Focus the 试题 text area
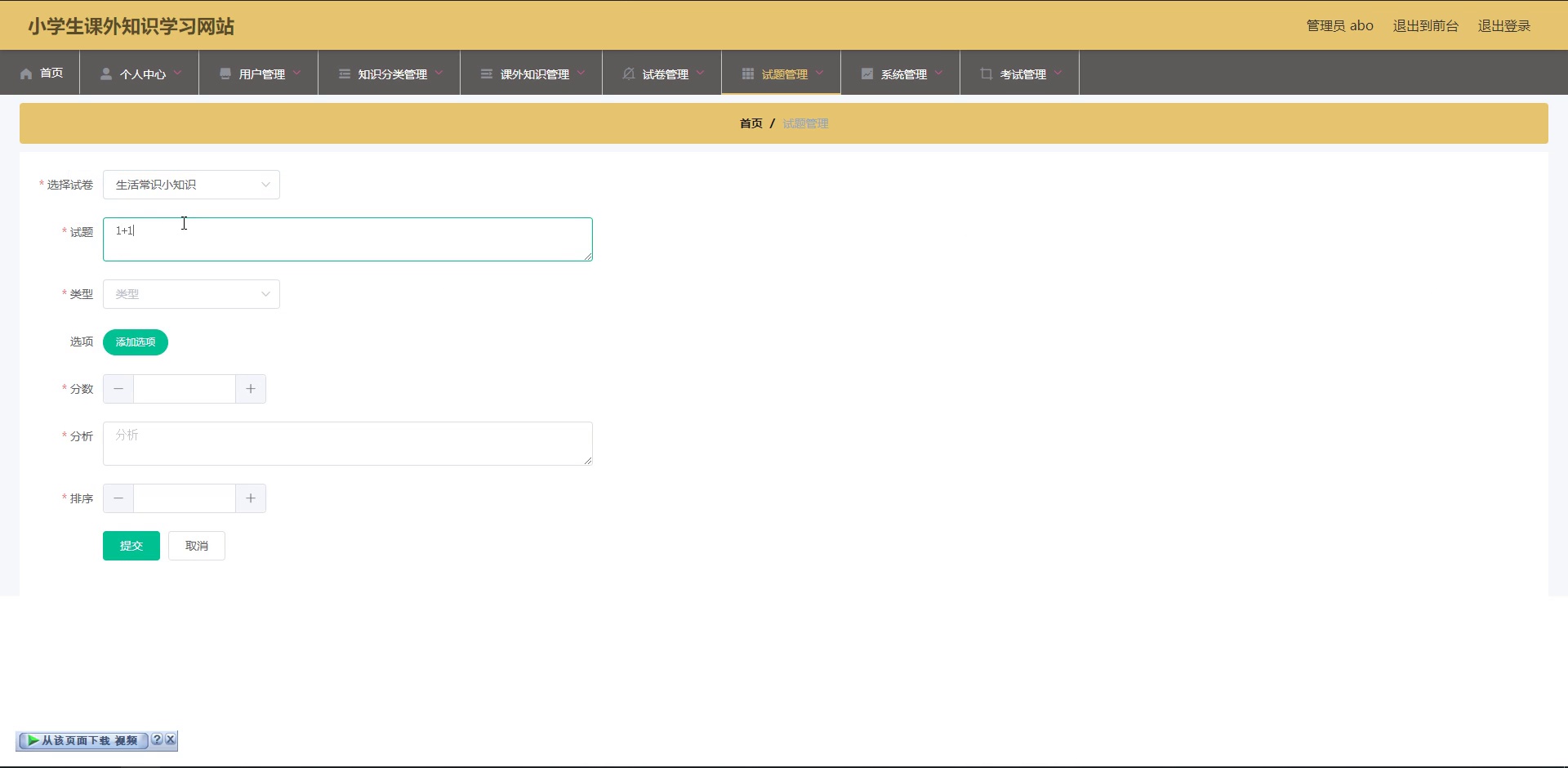The image size is (1568, 768). click(348, 239)
